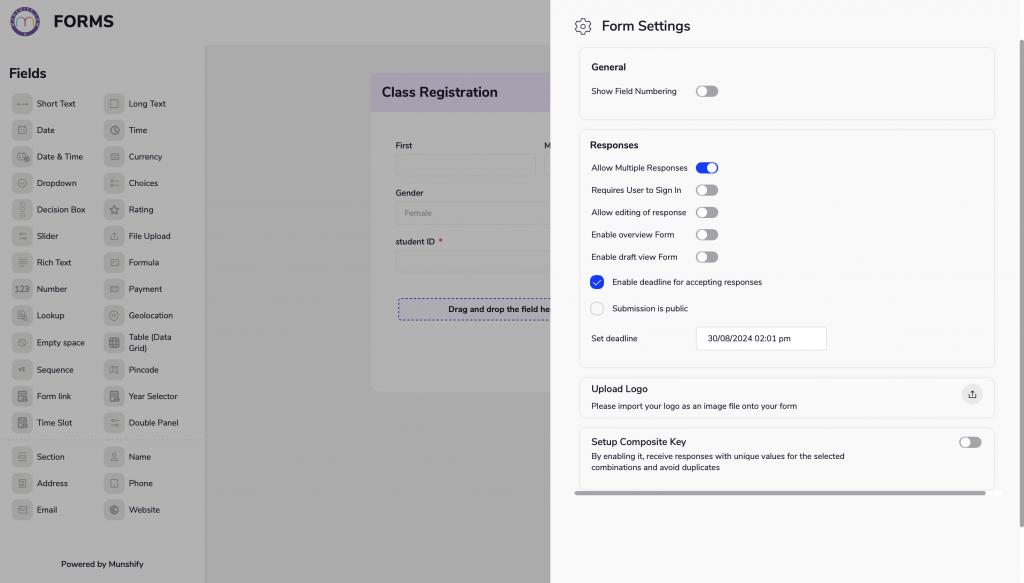Select the Dropdown field type

click(x=22, y=183)
